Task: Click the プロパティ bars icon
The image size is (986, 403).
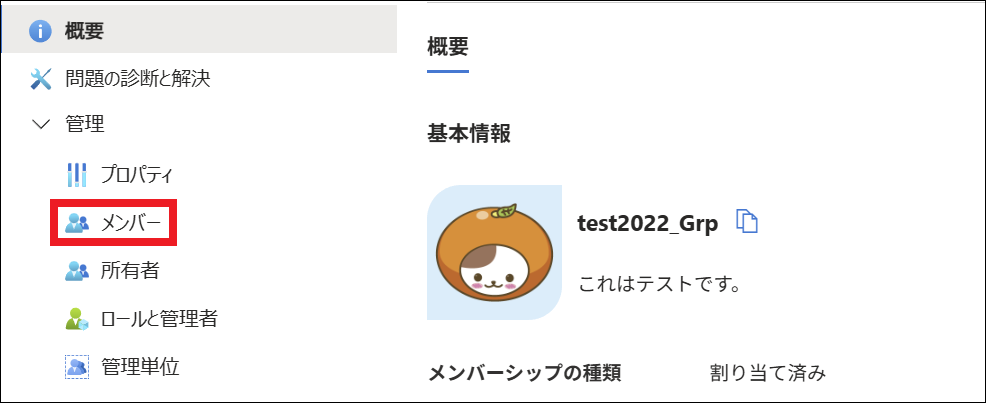Action: click(x=76, y=175)
